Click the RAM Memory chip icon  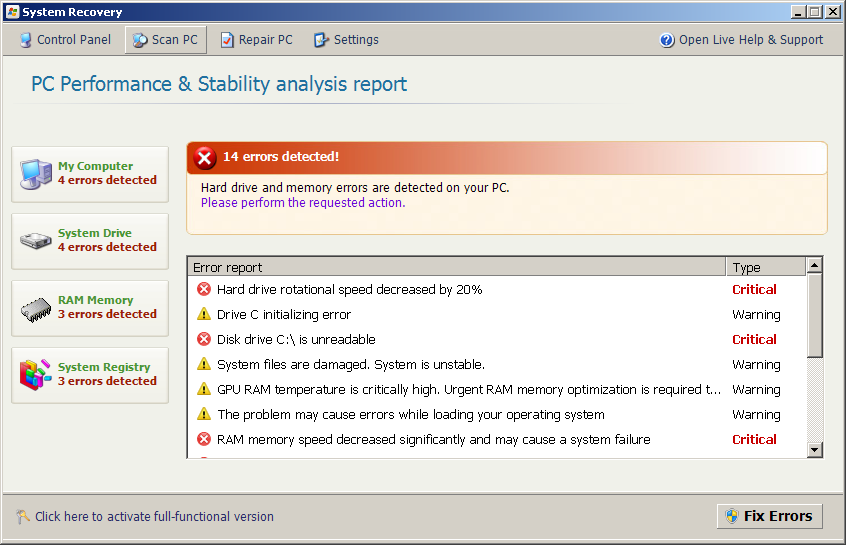[x=36, y=308]
